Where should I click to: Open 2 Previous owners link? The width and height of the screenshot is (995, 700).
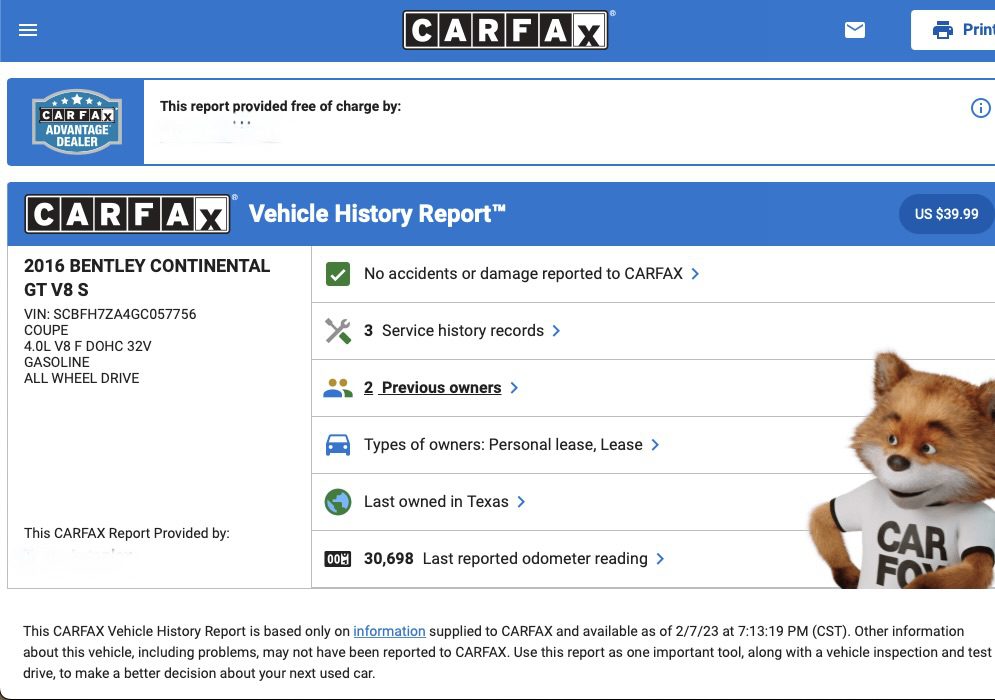pyautogui.click(x=432, y=388)
